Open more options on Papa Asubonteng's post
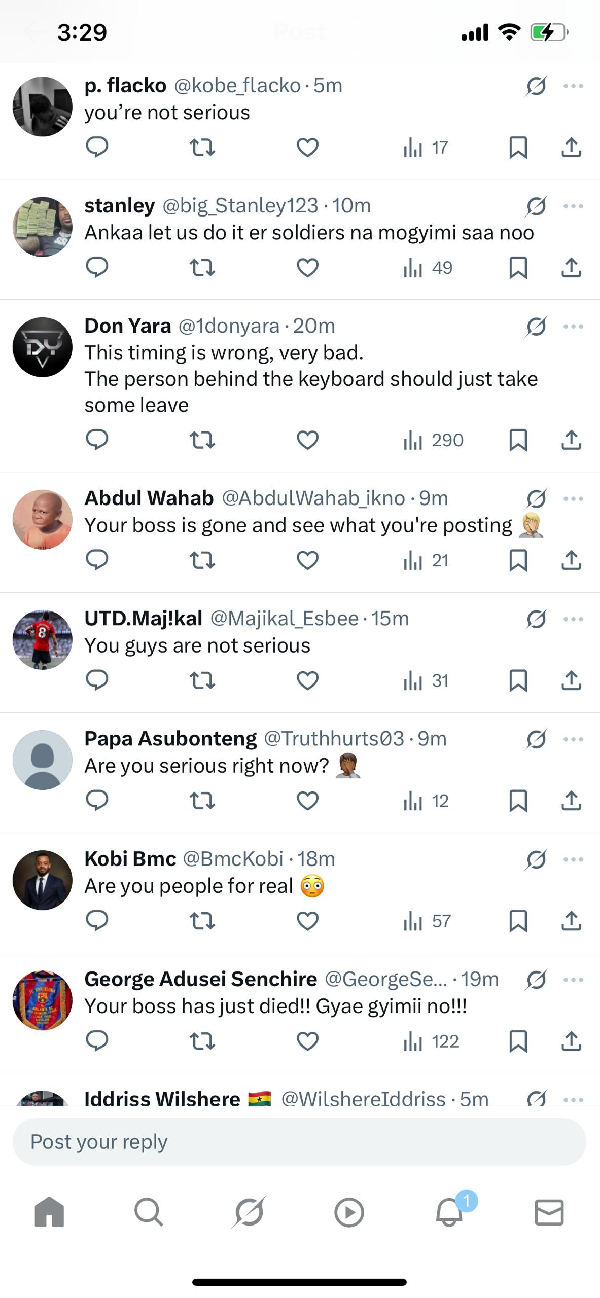Screen dimensions: 600x1298 pos(573,739)
